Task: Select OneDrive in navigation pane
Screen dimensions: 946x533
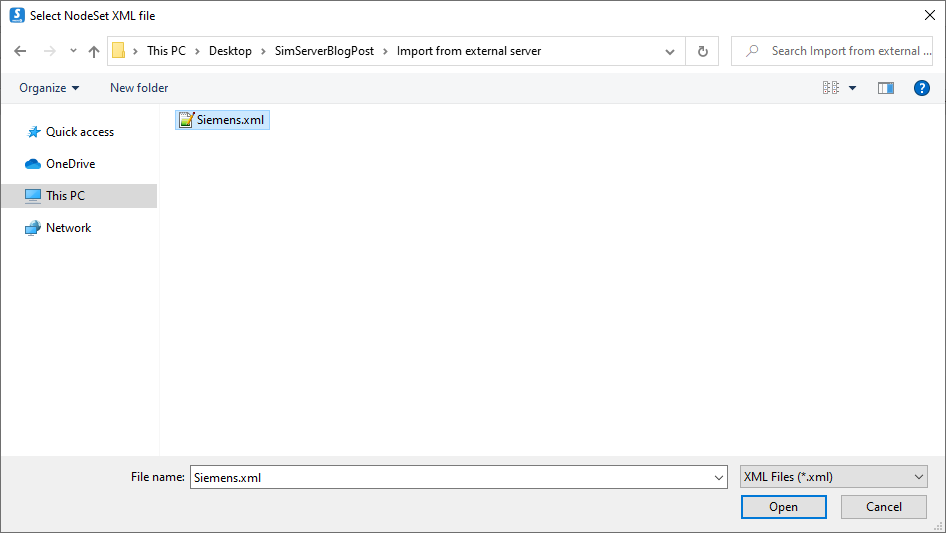Action: pos(70,164)
